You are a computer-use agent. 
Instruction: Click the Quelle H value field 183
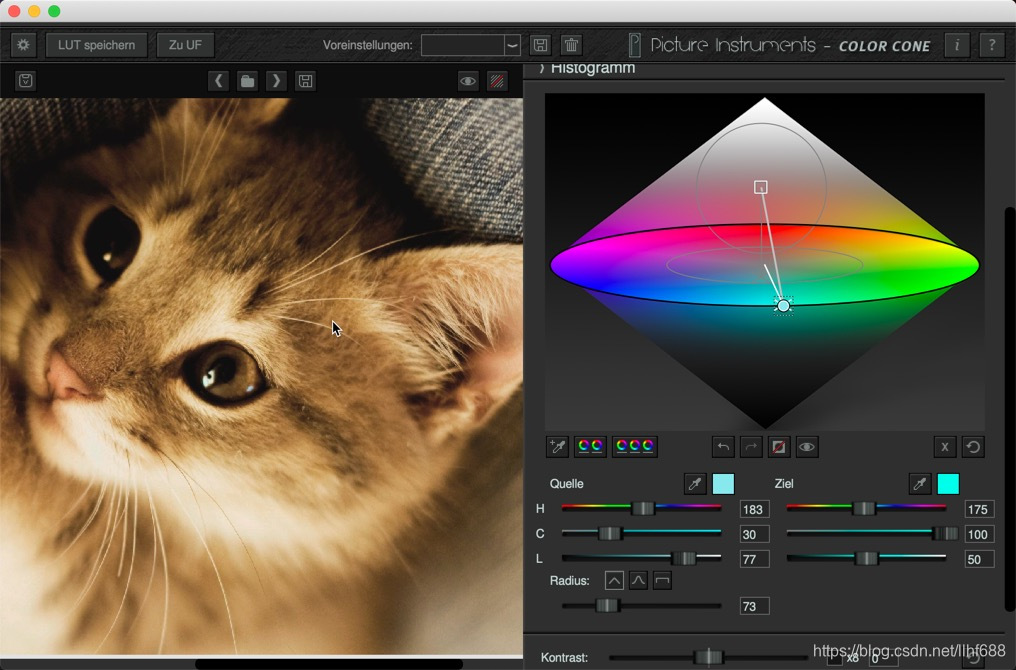coord(754,509)
